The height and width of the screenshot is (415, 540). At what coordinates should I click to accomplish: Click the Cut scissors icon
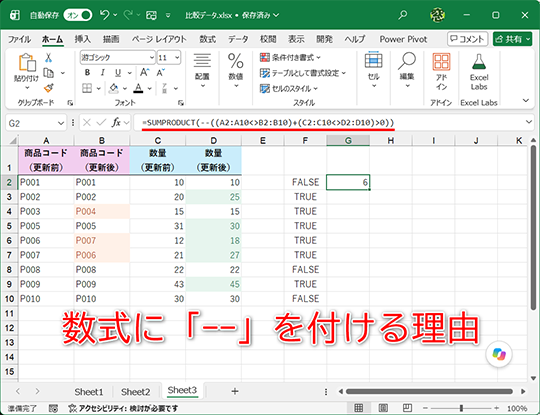coord(49,58)
